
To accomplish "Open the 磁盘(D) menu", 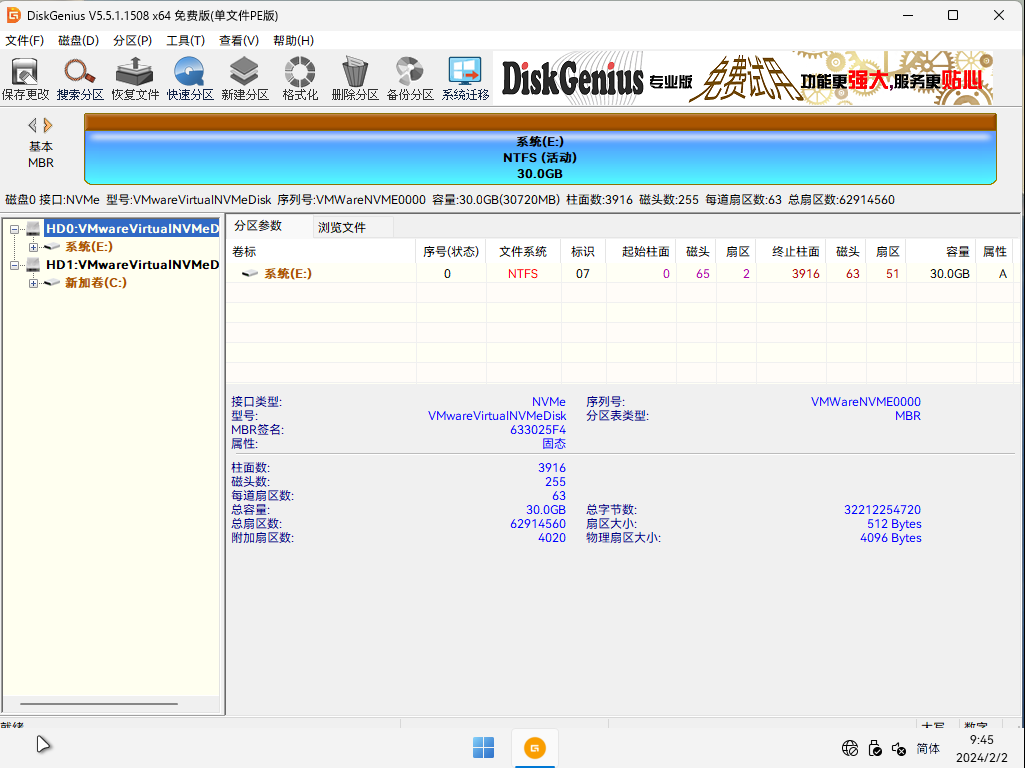I will click(78, 41).
